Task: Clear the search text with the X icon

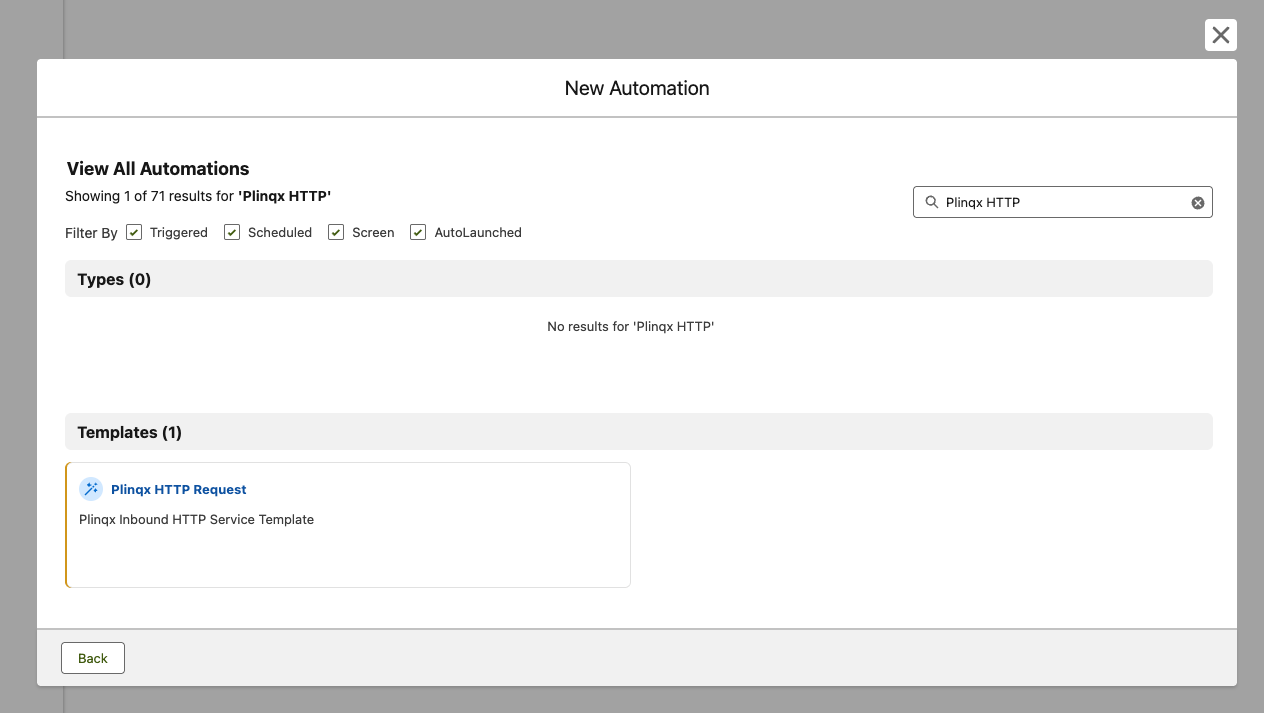Action: (x=1197, y=203)
